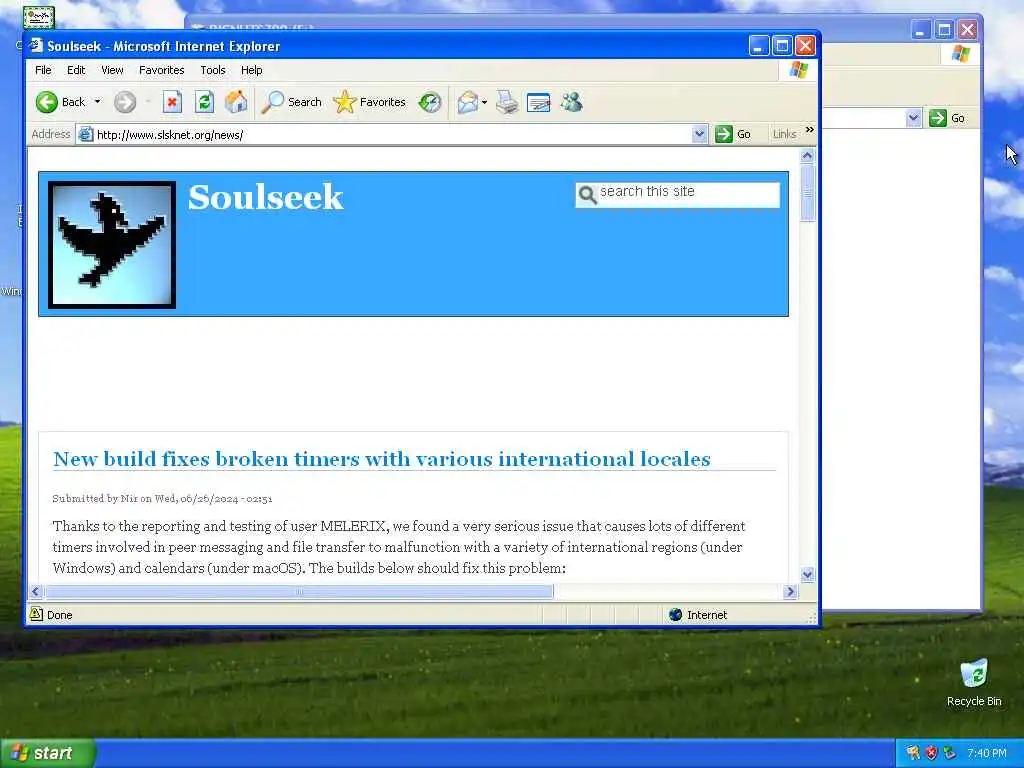Maximize the background Explorer window
The height and width of the screenshot is (768, 1024).
[x=944, y=29]
